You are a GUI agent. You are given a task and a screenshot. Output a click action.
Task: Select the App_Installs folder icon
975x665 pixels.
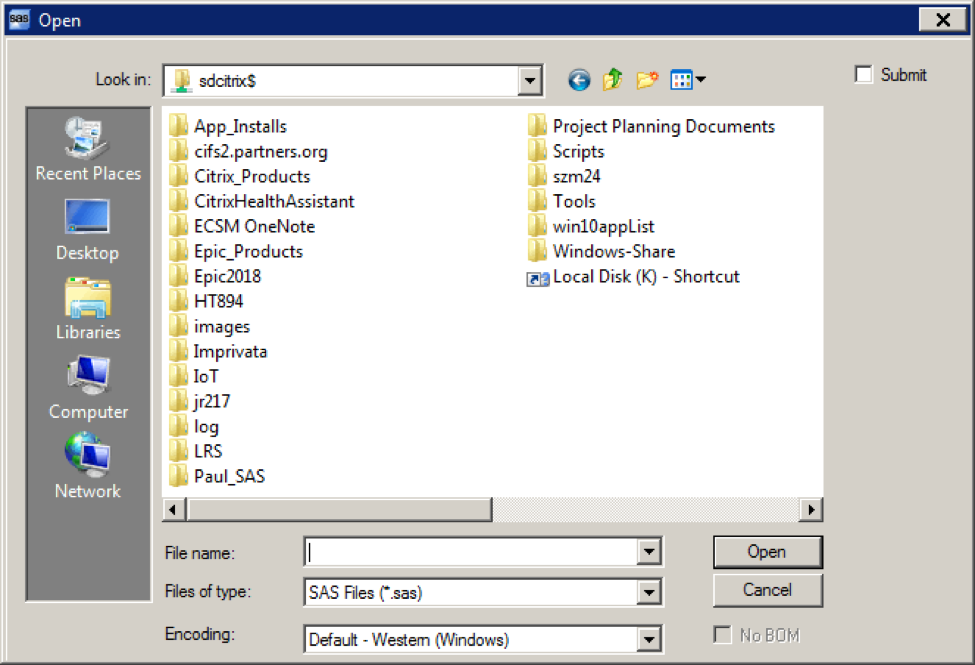point(178,126)
